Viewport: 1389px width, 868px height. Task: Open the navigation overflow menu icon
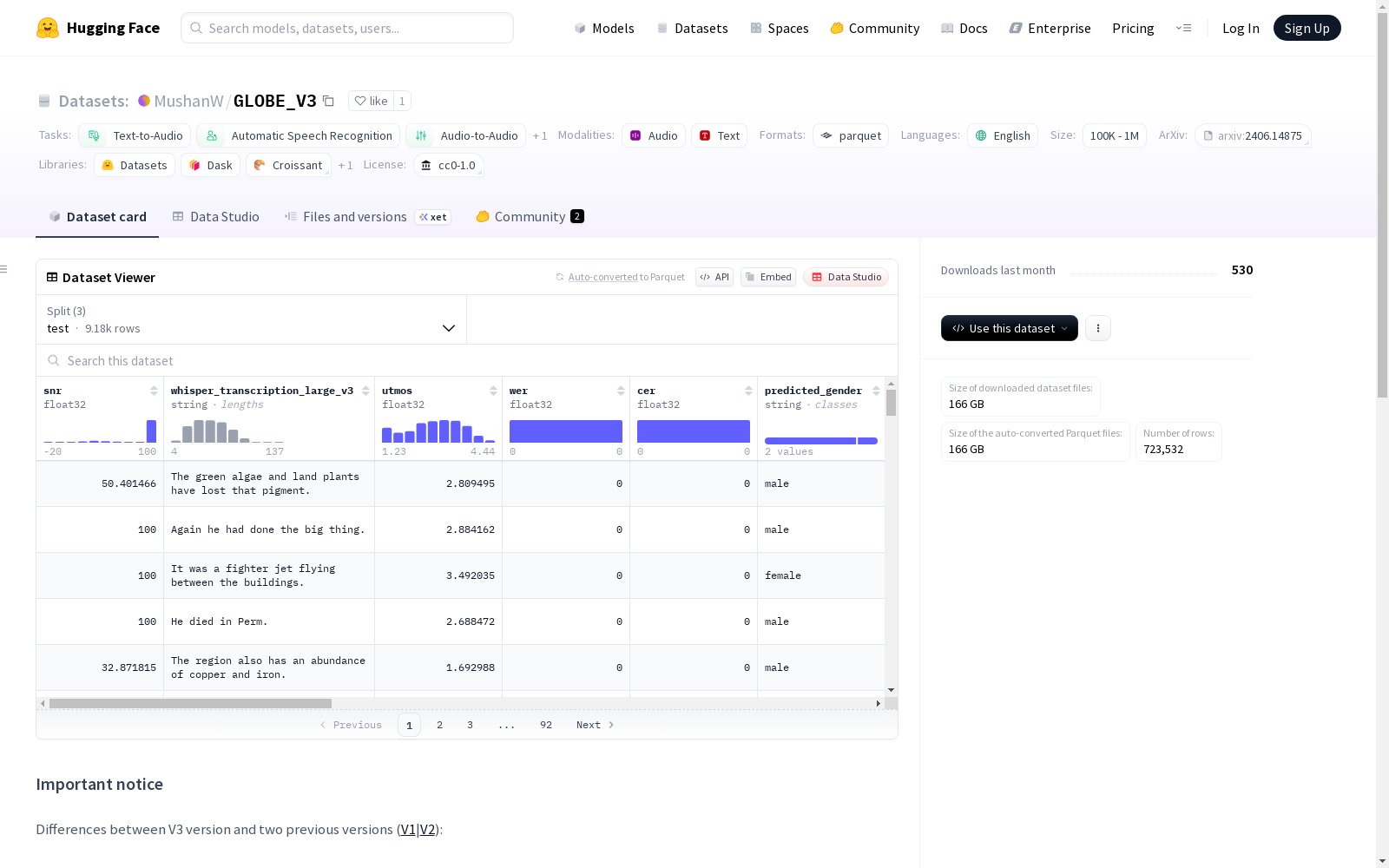pyautogui.click(x=1183, y=28)
